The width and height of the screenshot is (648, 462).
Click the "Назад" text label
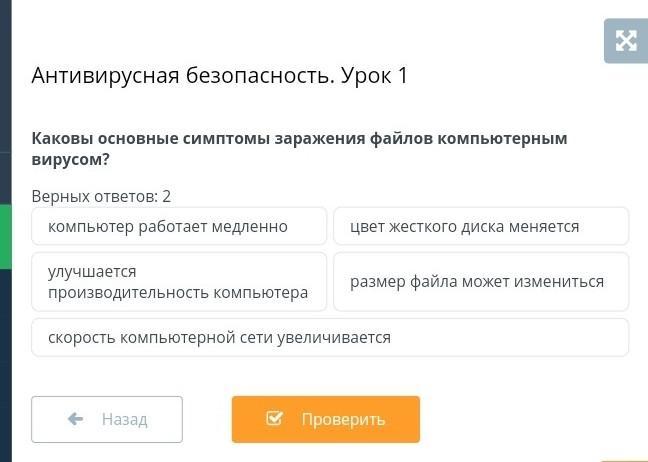coord(124,419)
